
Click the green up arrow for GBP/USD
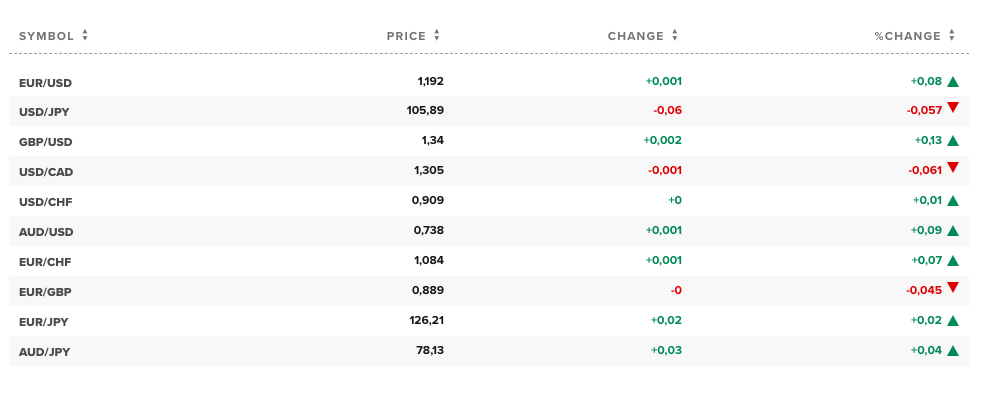pos(953,141)
